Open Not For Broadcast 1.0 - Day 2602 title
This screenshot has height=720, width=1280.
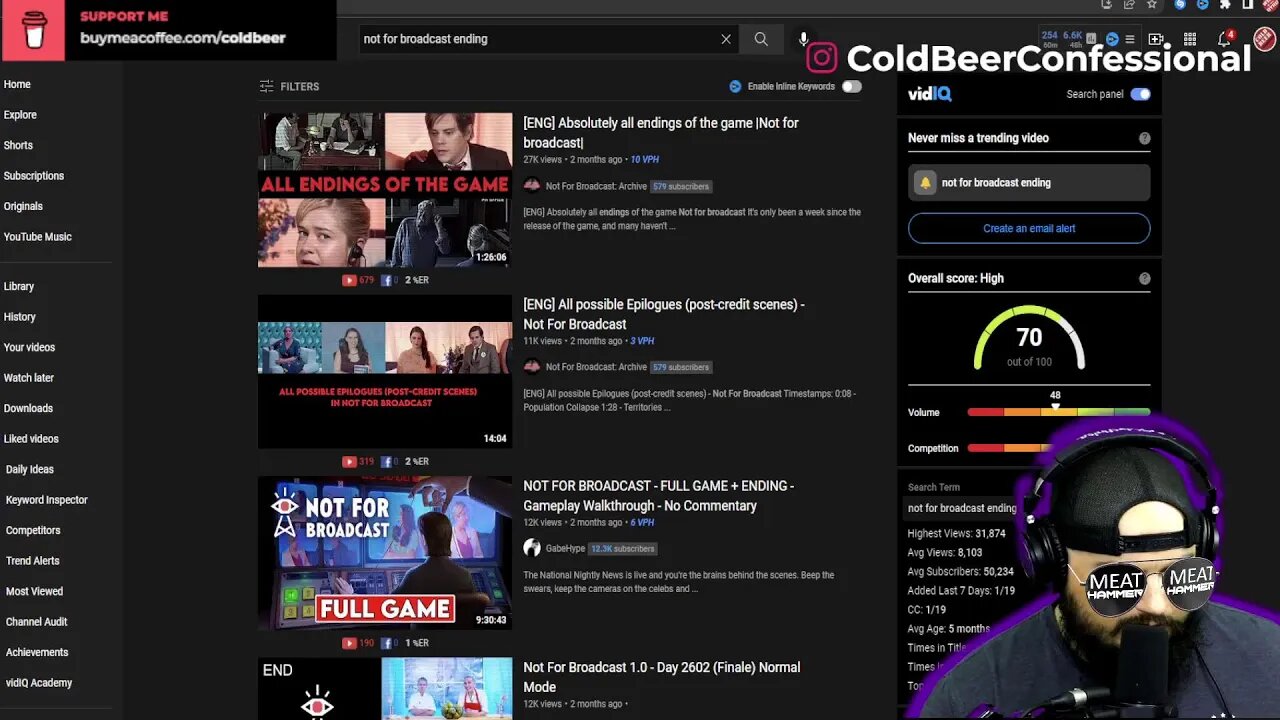[661, 677]
